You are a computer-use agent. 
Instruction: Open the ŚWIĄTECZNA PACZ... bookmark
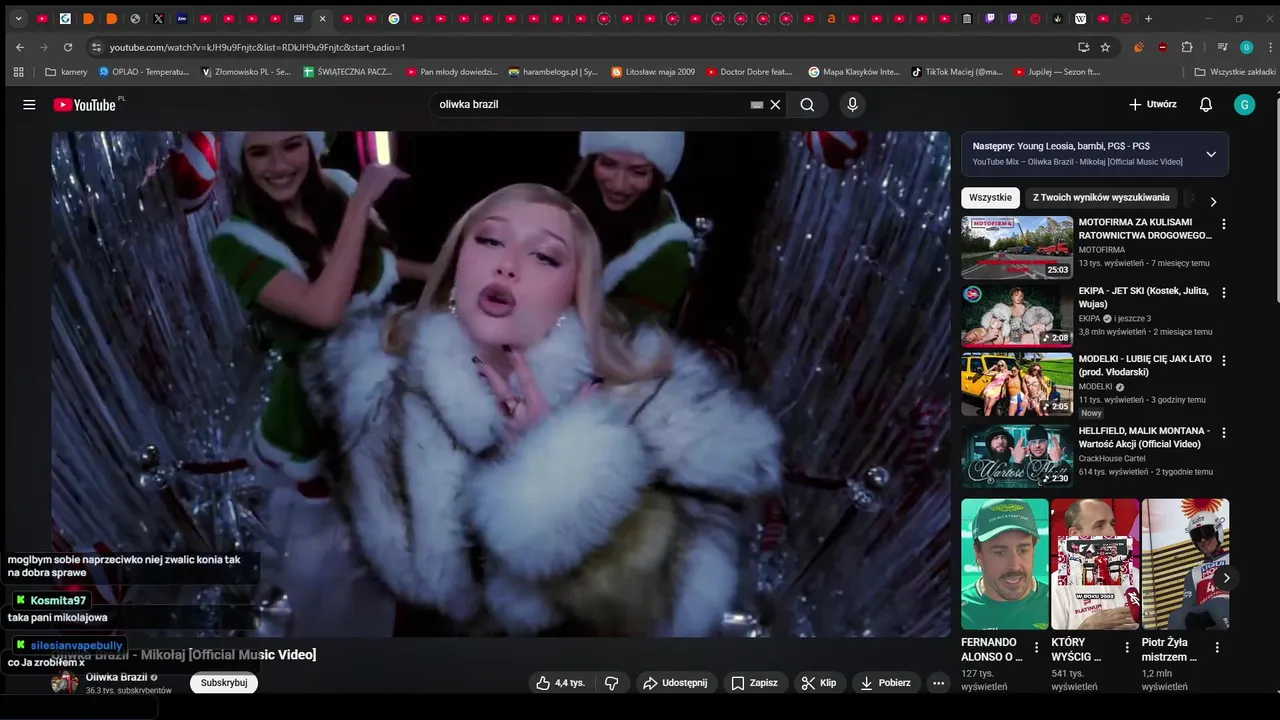[348, 72]
